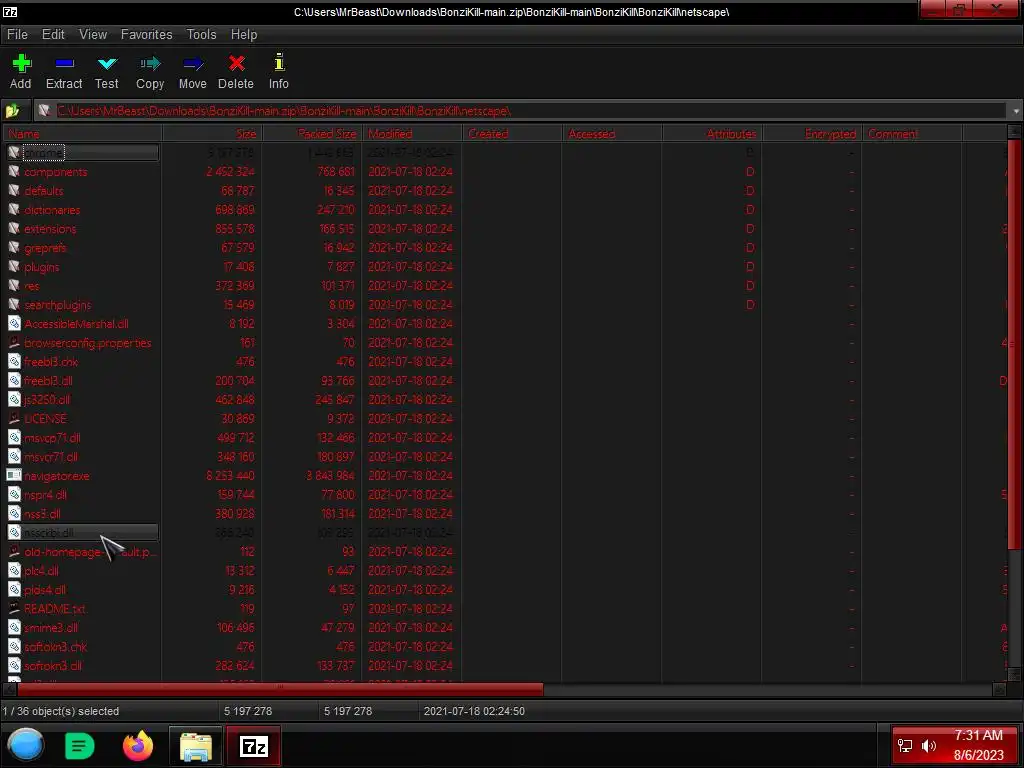Click the Move toolbar icon
Viewport: 1024px width, 768px height.
193,63
